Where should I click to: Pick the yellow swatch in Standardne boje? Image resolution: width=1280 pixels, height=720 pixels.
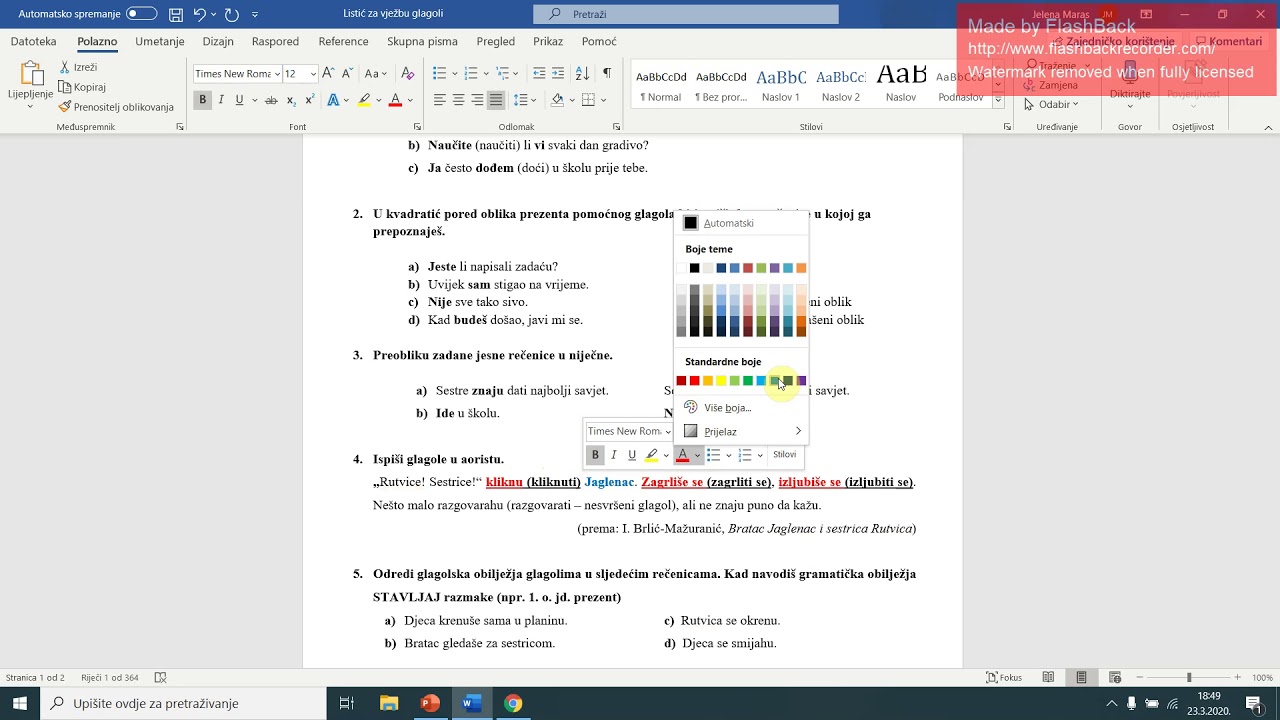pos(721,381)
